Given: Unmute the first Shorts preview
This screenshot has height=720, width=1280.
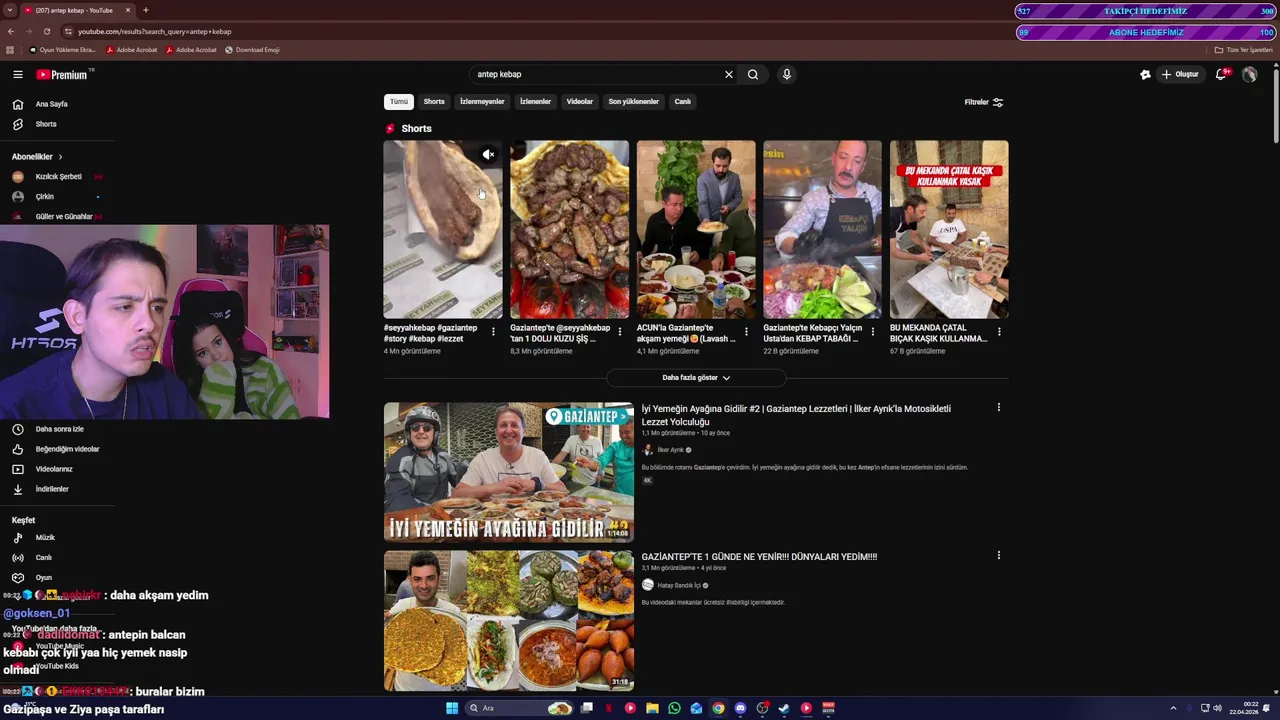Looking at the screenshot, I should tap(488, 155).
